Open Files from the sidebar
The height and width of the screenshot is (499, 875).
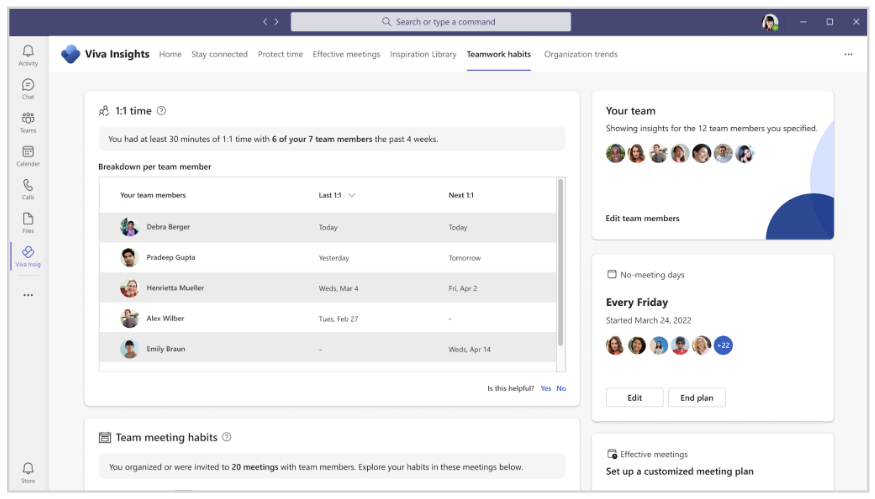28,223
